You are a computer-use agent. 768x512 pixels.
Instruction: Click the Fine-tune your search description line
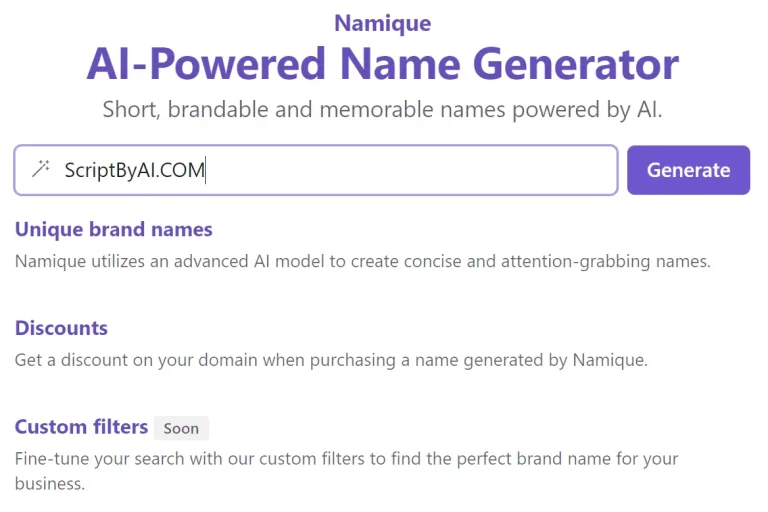point(346,459)
